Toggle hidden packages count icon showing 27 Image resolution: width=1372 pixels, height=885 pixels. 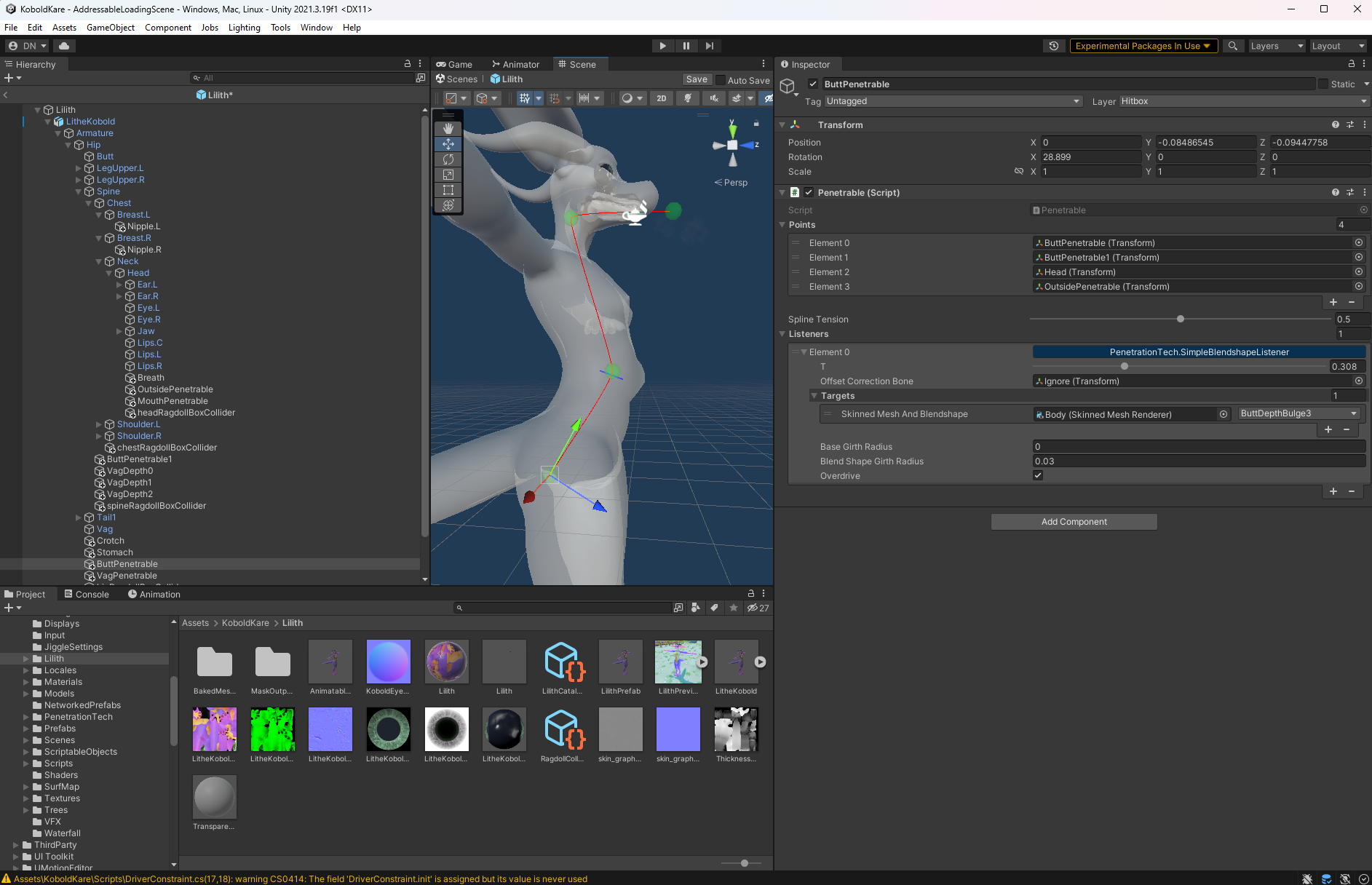pyautogui.click(x=758, y=608)
